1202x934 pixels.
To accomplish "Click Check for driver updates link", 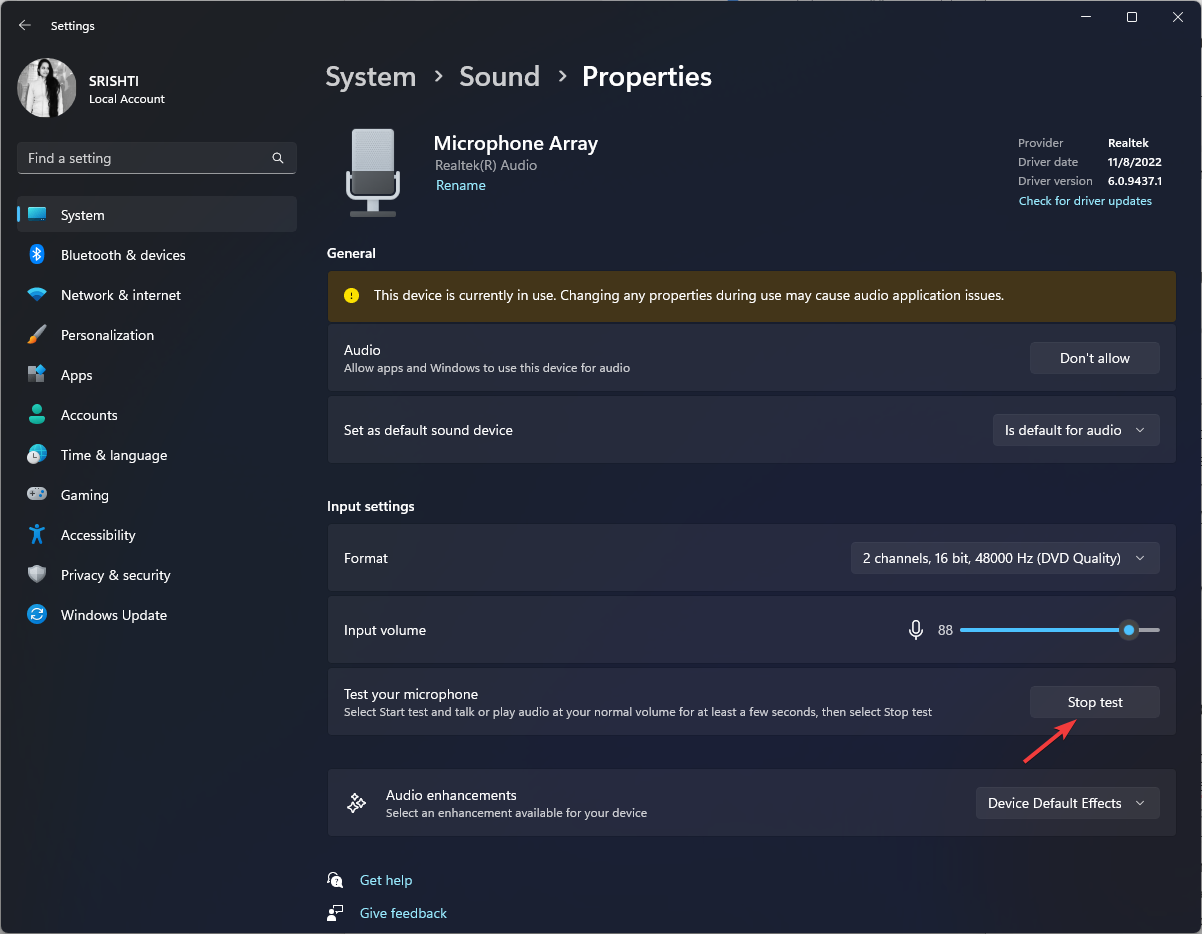I will click(x=1085, y=201).
